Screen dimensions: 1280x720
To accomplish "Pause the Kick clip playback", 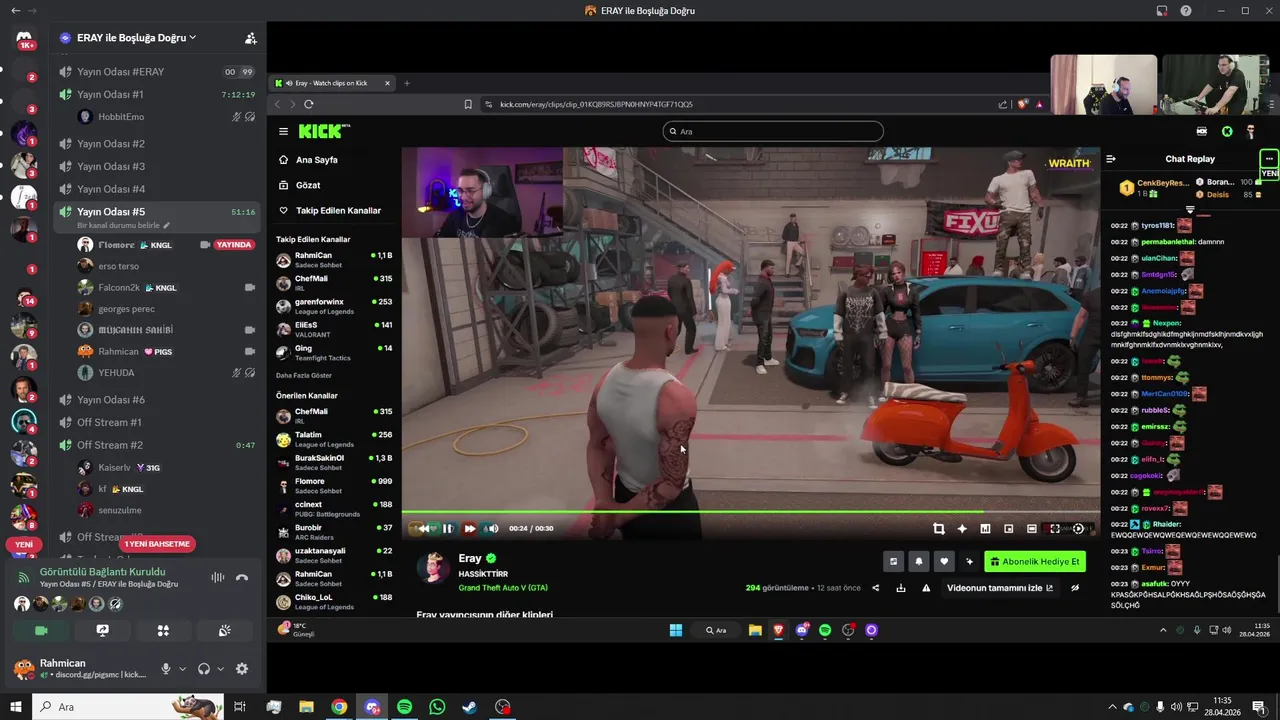I will (x=447, y=528).
